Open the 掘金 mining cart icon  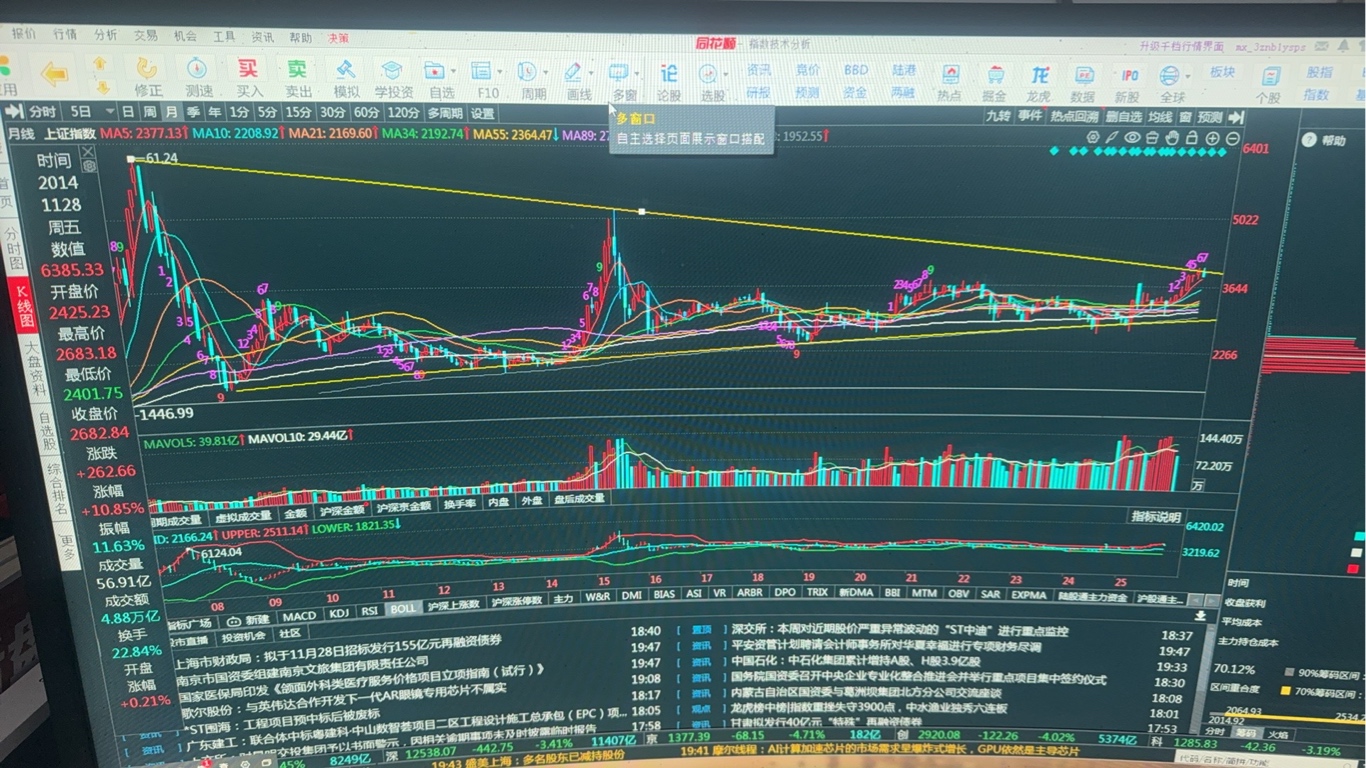click(x=995, y=75)
